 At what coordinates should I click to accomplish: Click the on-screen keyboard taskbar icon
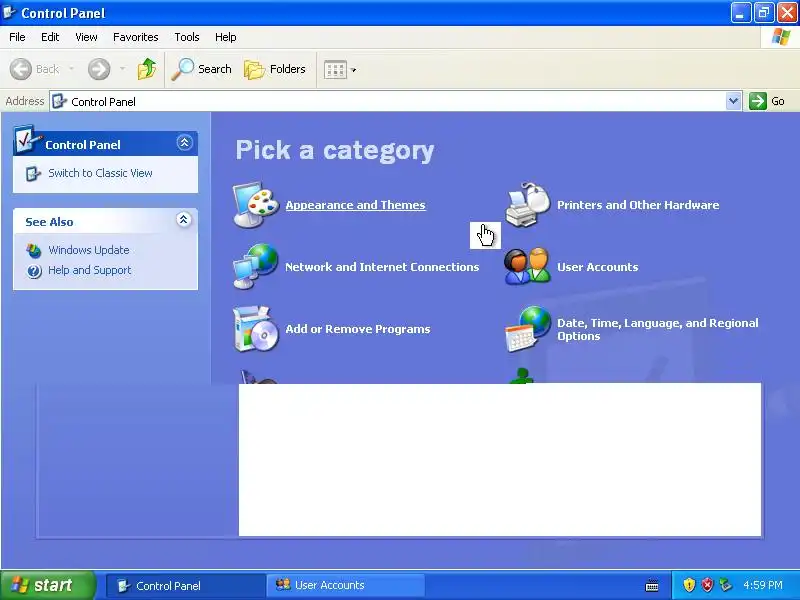652,585
